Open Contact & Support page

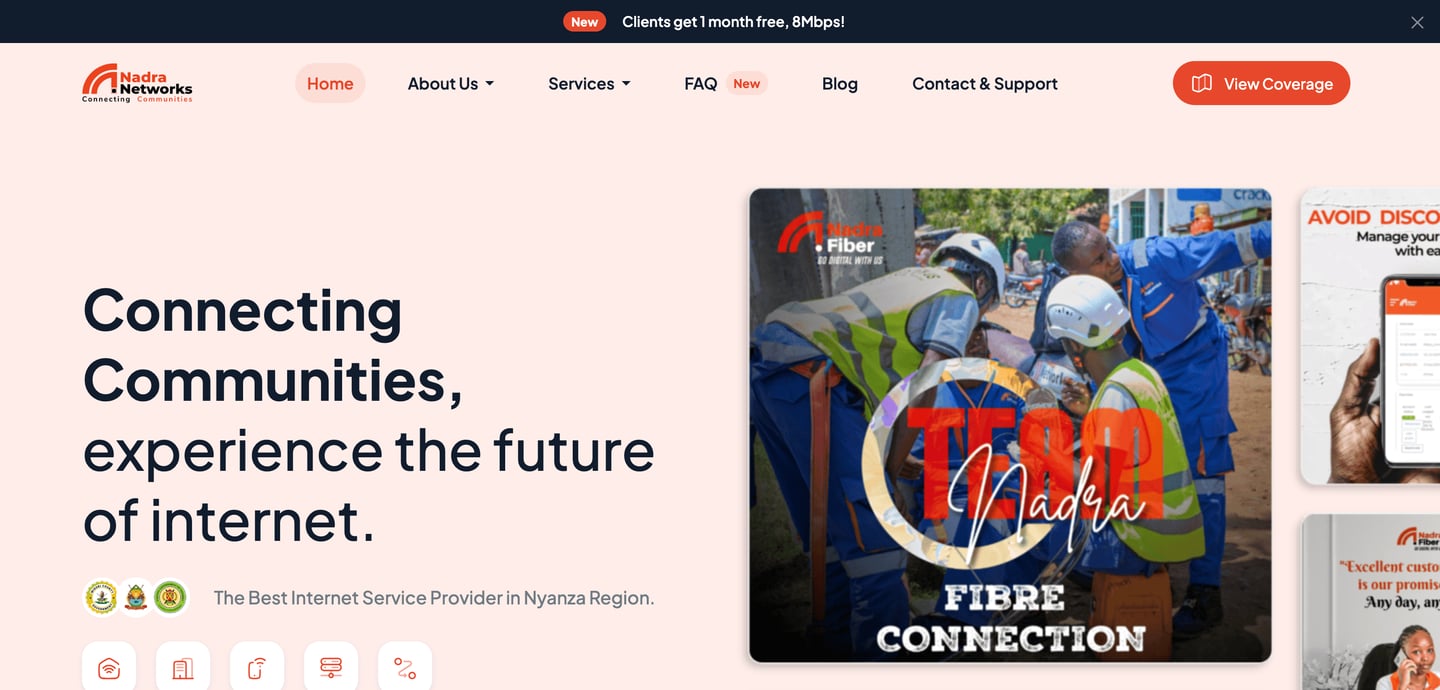(985, 84)
